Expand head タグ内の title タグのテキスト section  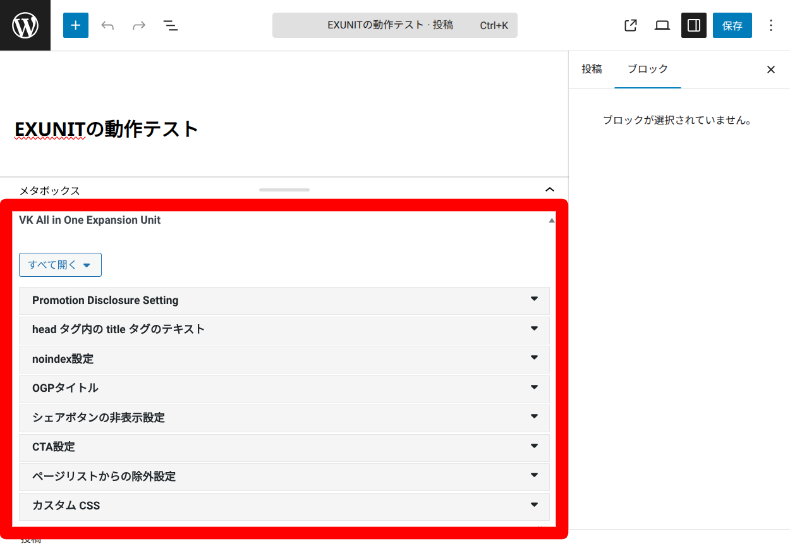[284, 330]
